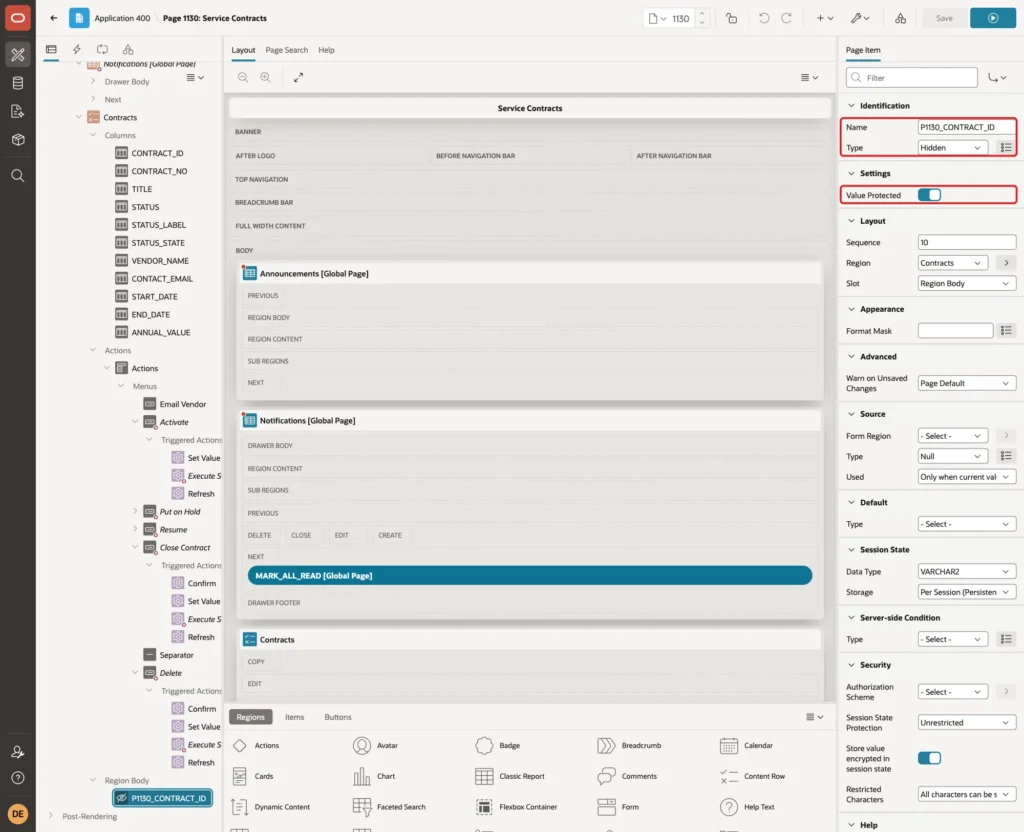Open the Slot dropdown showing Region Body
Viewport: 1024px width, 832px height.
[x=966, y=283]
